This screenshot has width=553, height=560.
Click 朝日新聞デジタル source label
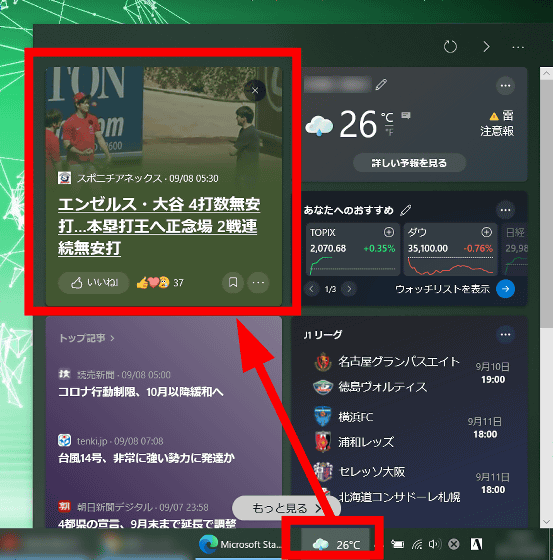(115, 507)
